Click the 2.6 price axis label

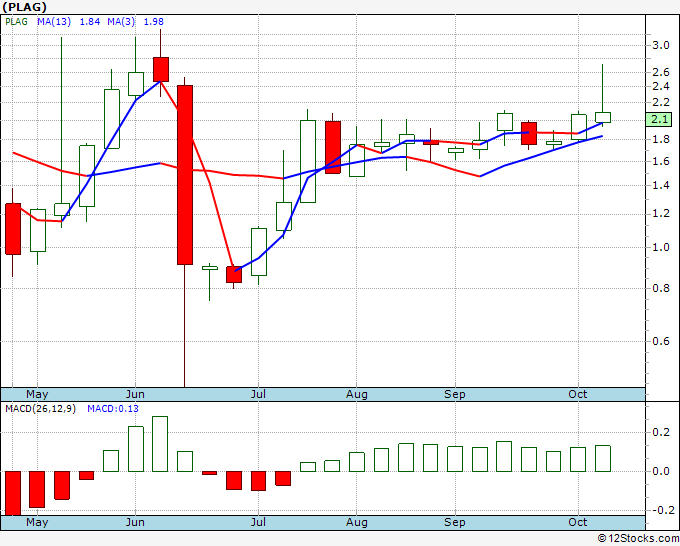(661, 72)
